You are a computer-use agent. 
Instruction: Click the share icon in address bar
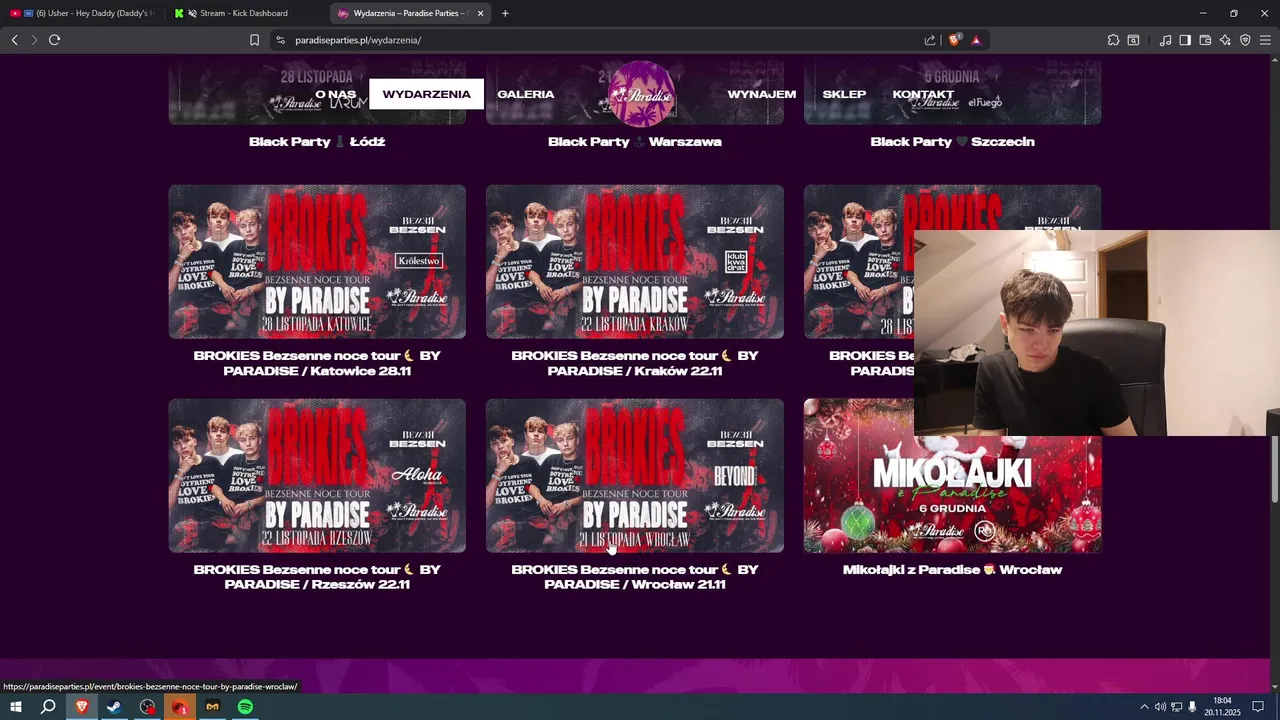tap(930, 40)
